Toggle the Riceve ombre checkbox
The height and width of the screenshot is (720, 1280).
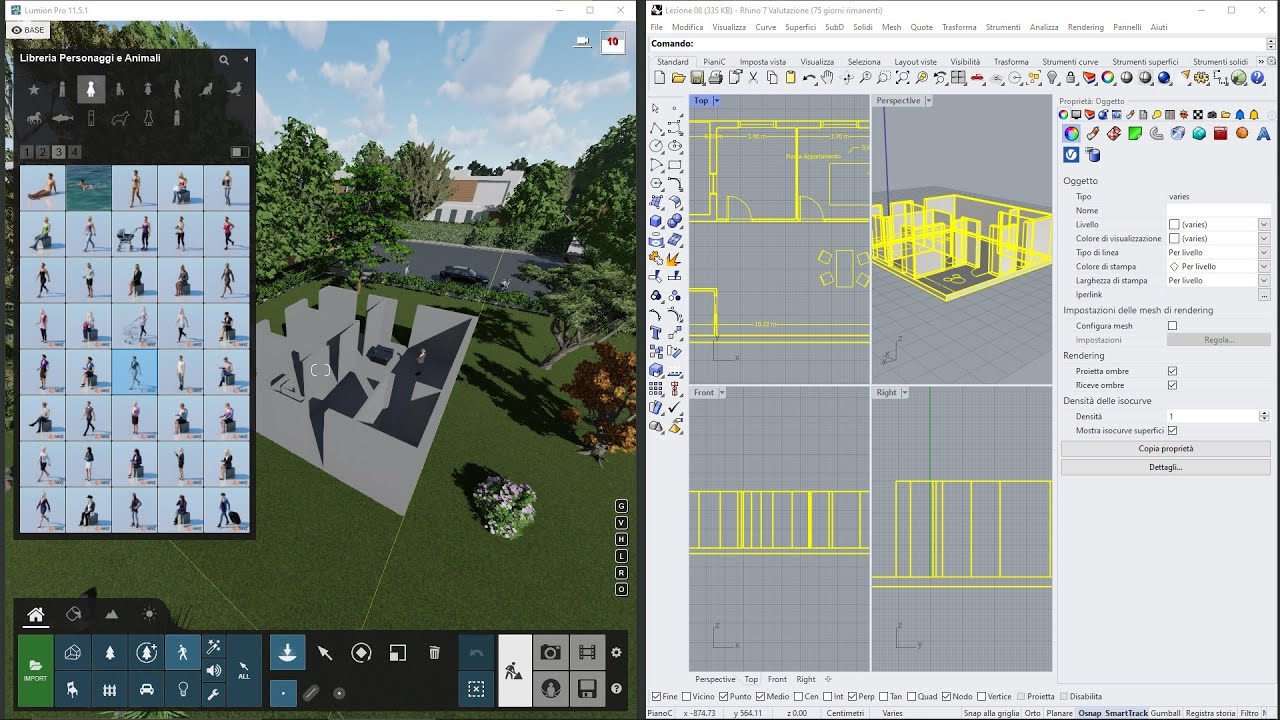1173,385
